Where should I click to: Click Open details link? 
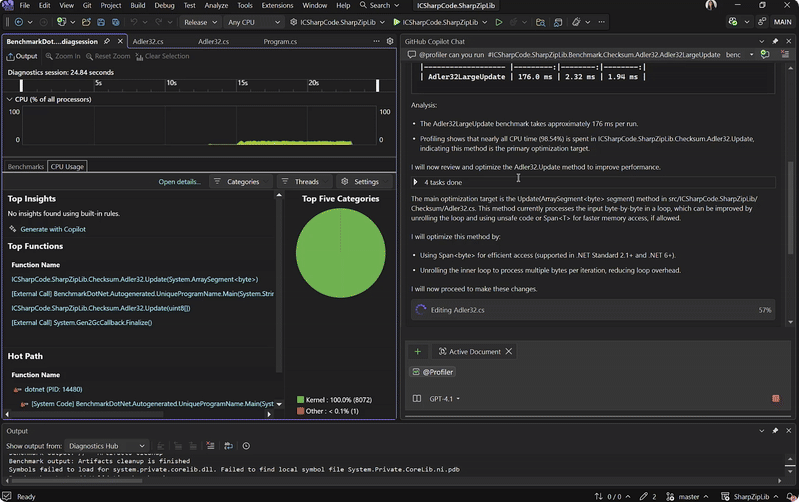coord(179,182)
